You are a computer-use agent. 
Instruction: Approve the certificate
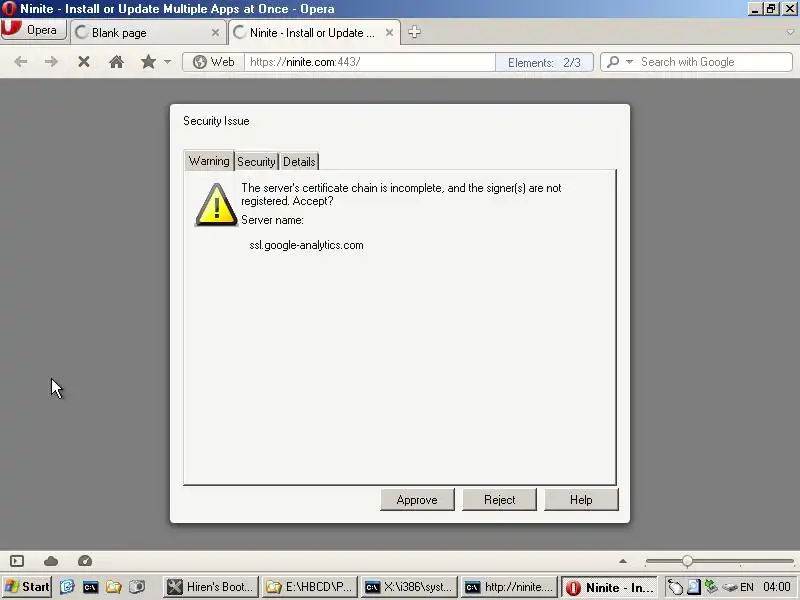(x=417, y=499)
